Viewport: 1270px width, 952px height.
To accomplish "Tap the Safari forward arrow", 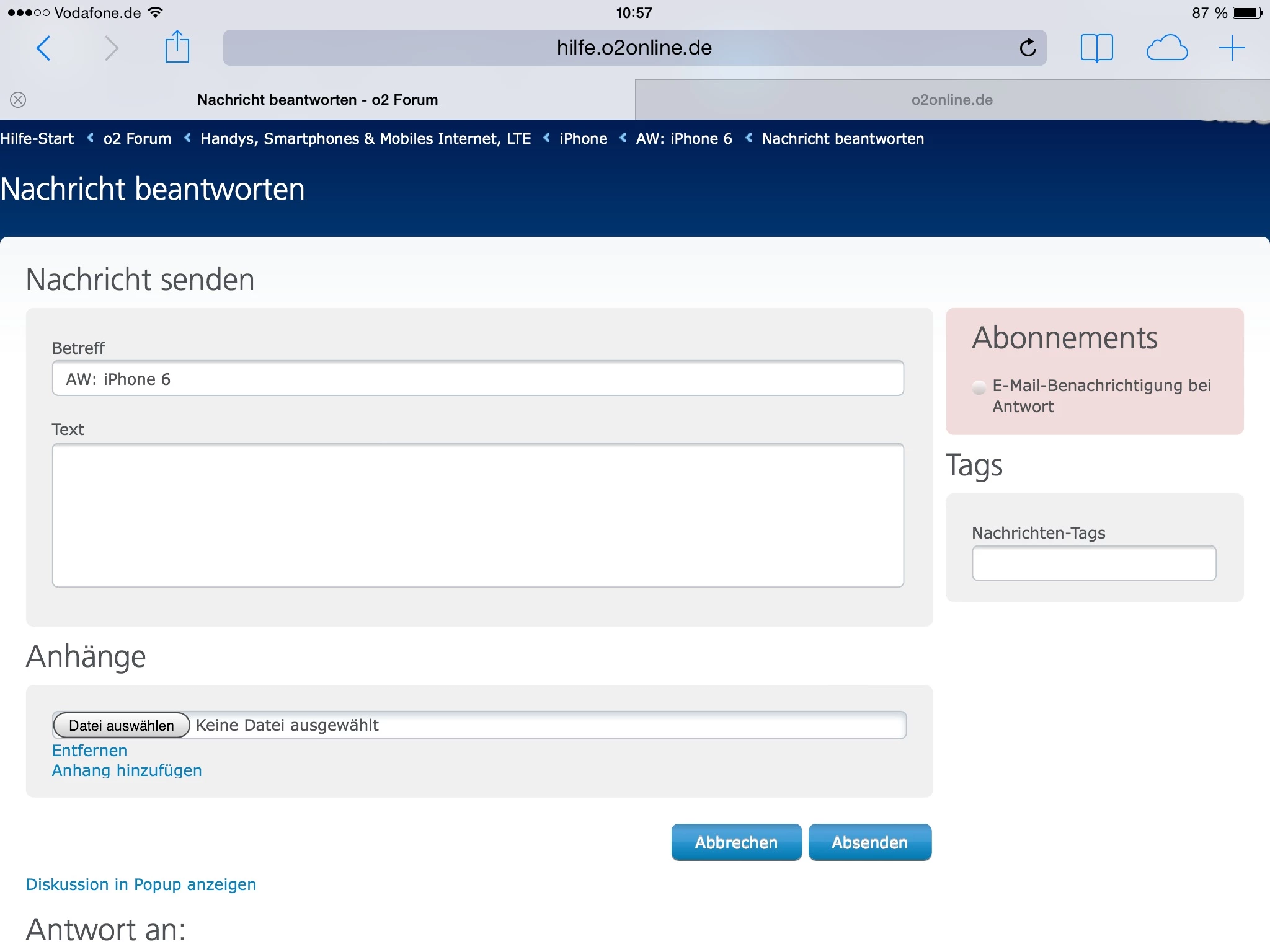I will [x=111, y=48].
